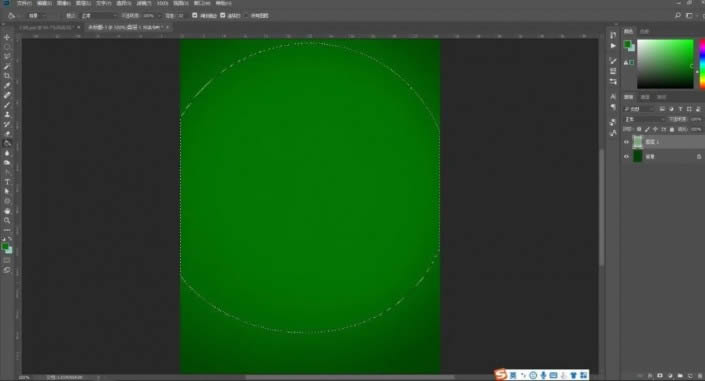Open the Paragraph panel icon
Viewport: 705px width, 381px height.
613,107
